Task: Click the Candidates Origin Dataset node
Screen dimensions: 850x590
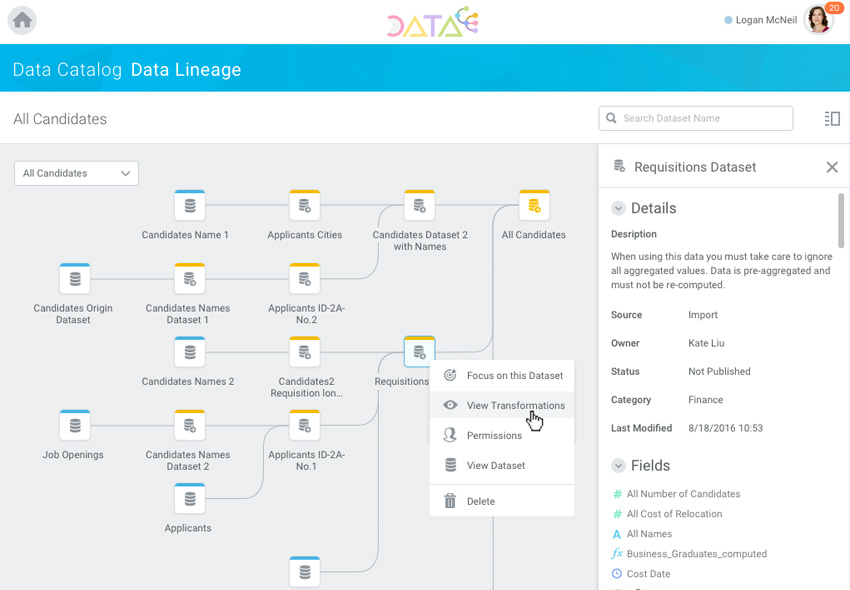Action: (x=75, y=279)
